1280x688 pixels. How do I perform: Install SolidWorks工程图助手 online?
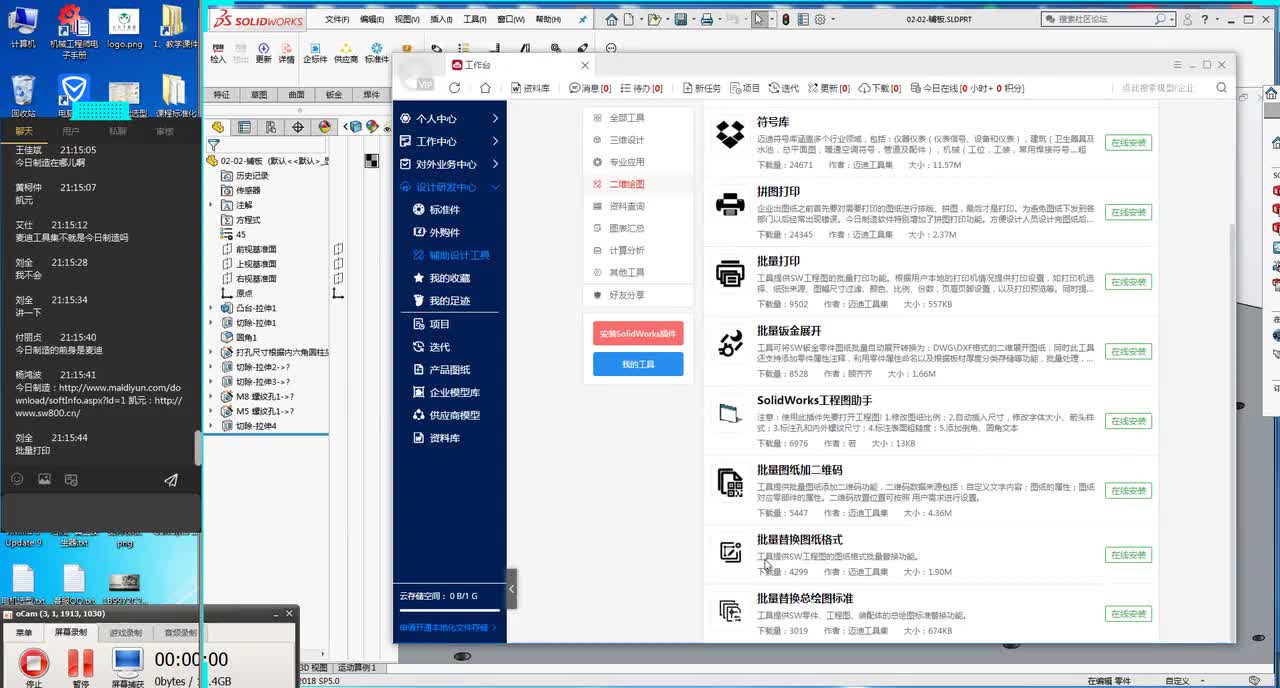(1128, 421)
